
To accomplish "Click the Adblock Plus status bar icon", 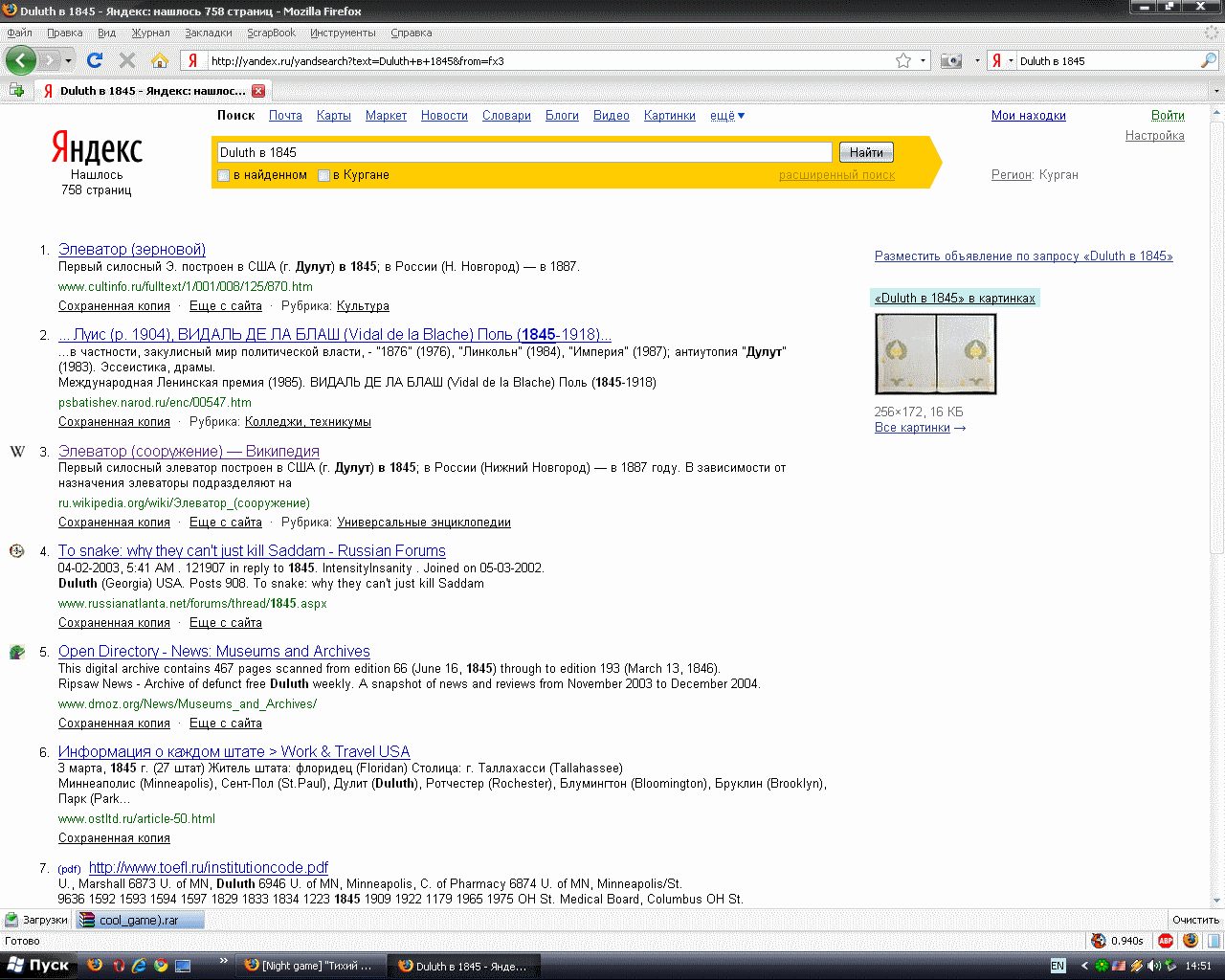I will coord(1166,941).
